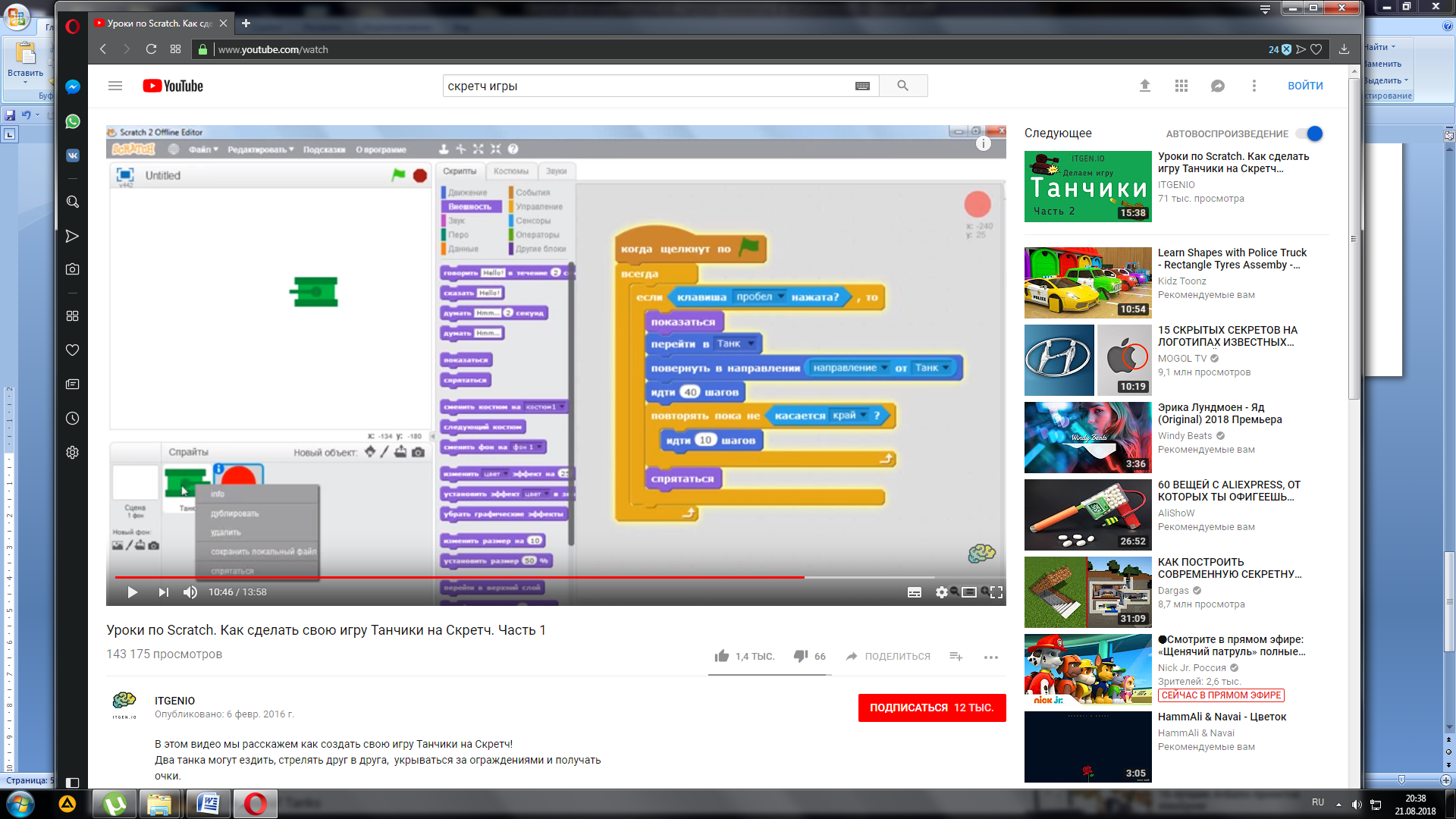Switch player to theater mode
1456x819 pixels.
(x=969, y=592)
